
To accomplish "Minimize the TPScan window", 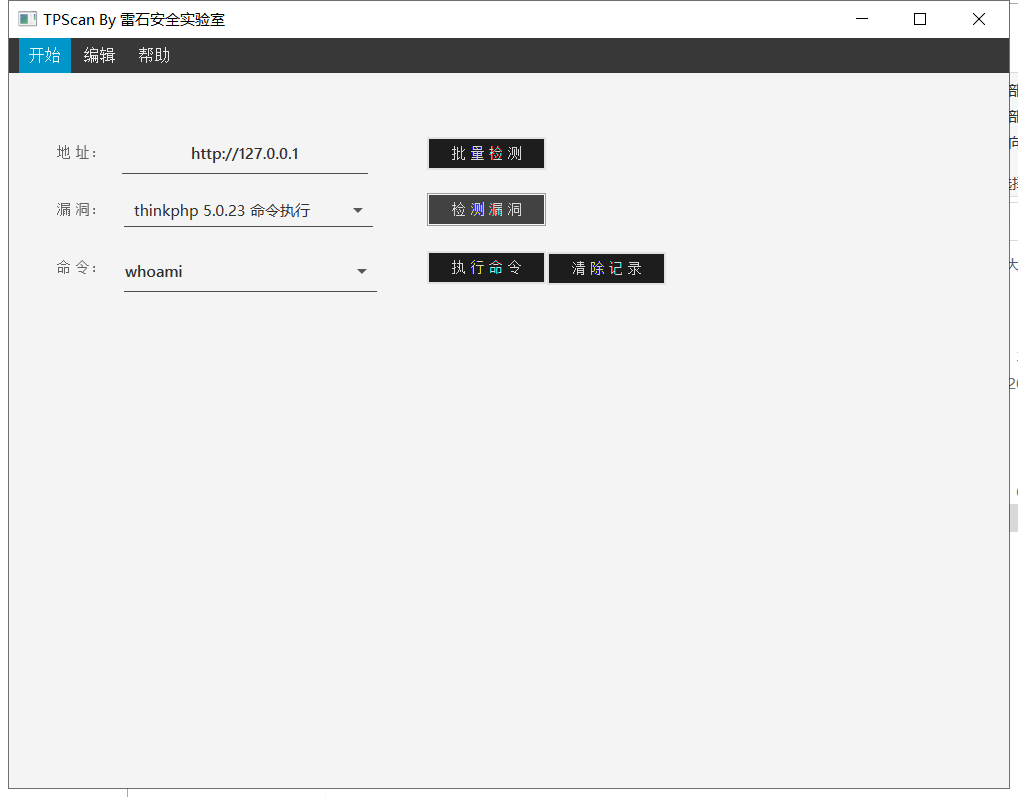I will 861,18.
